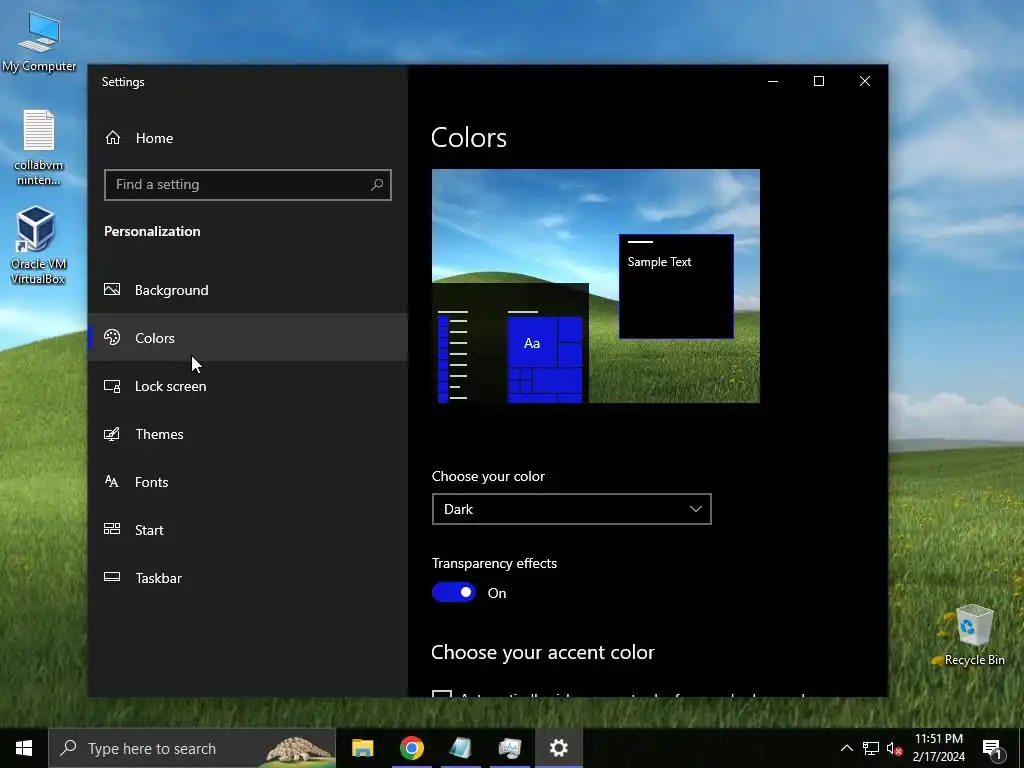Minimize the Settings window
Image resolution: width=1024 pixels, height=768 pixels.
773,81
